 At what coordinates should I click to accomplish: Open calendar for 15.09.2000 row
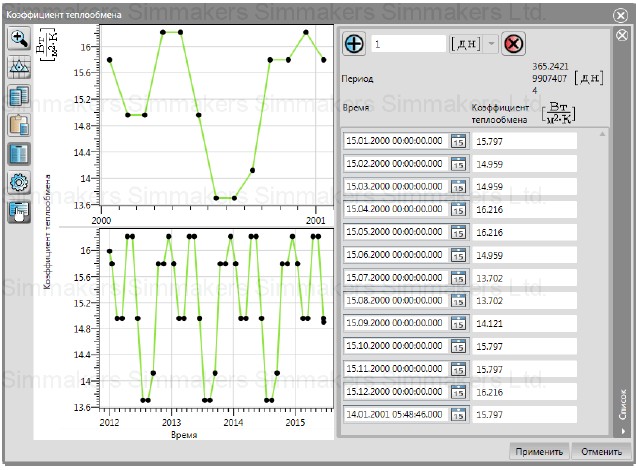458,323
